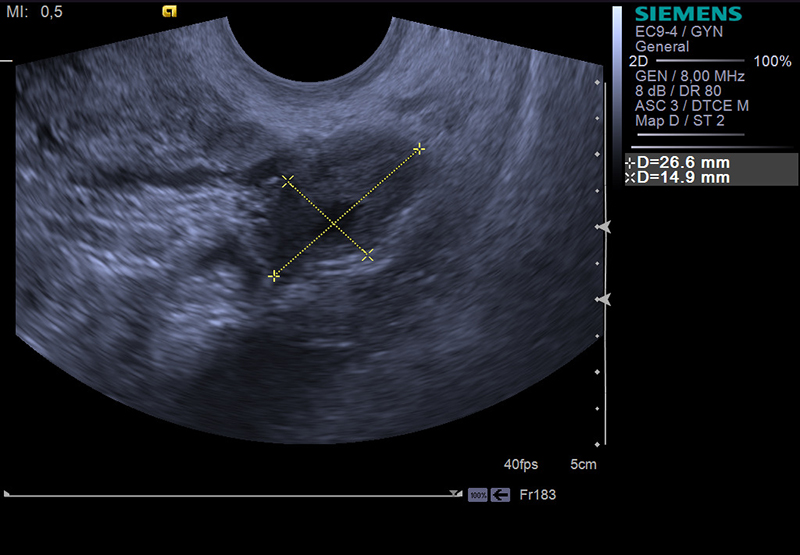Click the MI: 0,5 readout
The image size is (800, 555).
(x=34, y=12)
